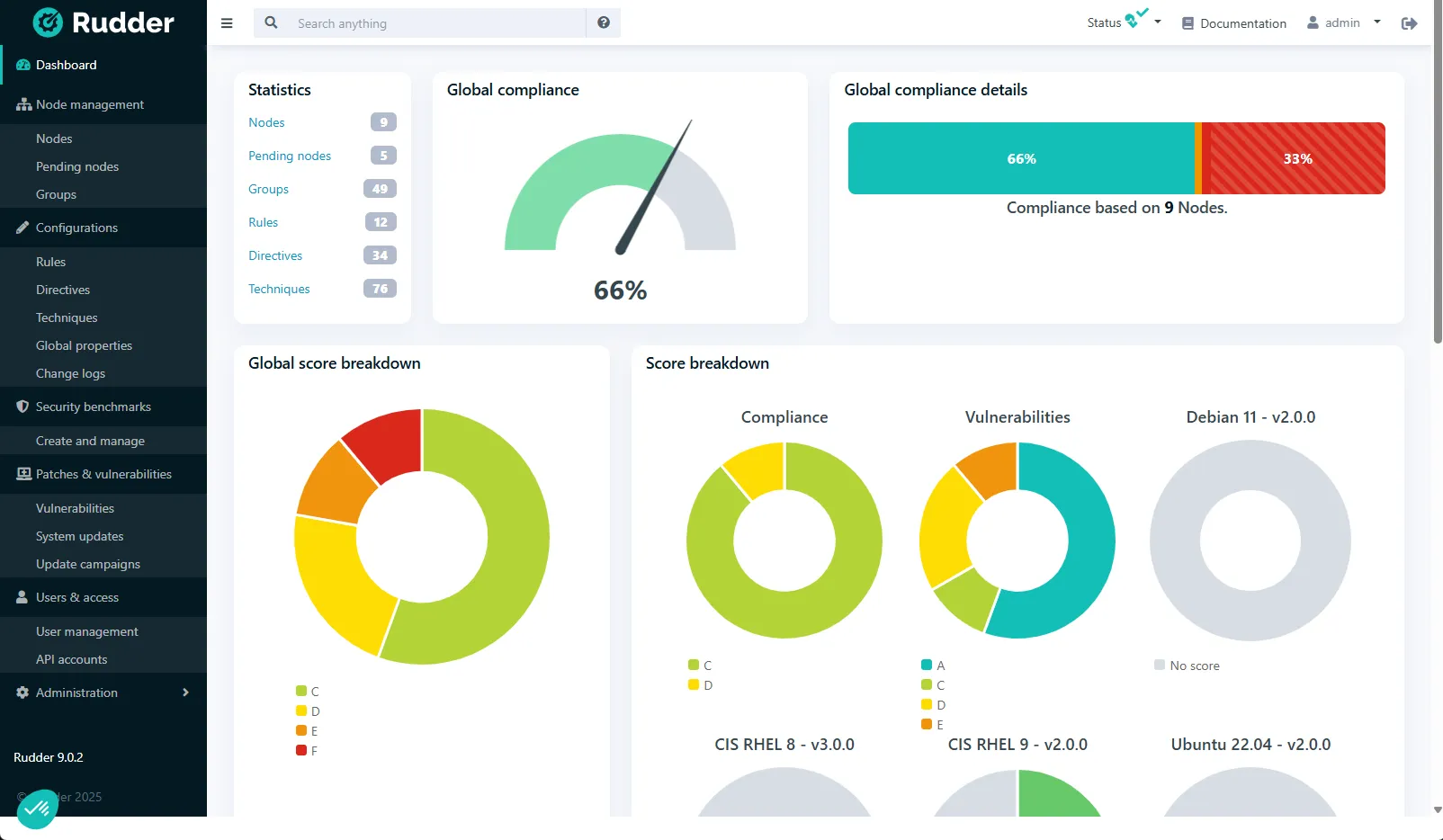Toggle the A legend under Vulnerabilities chart
The width and height of the screenshot is (1443, 840).
pyautogui.click(x=933, y=666)
